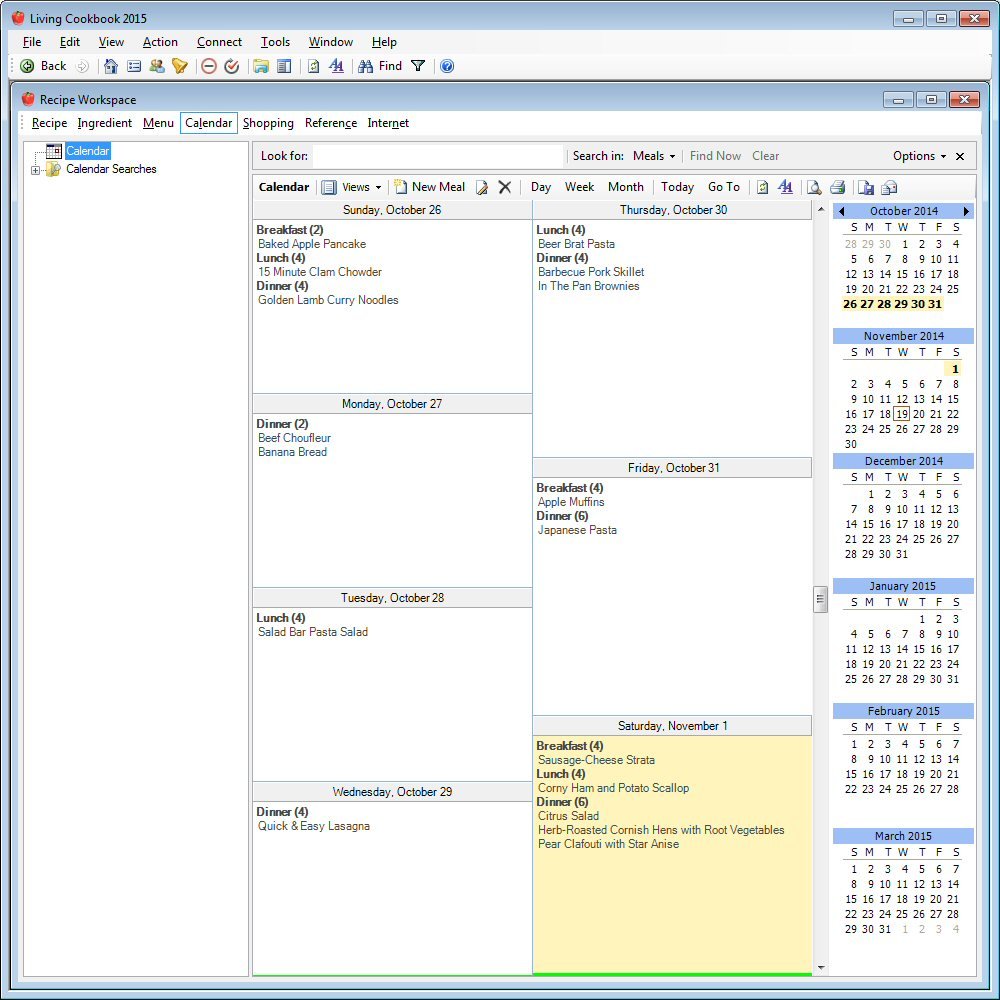This screenshot has height=1000, width=1000.
Task: Switch calendar to Month view
Action: pos(625,187)
